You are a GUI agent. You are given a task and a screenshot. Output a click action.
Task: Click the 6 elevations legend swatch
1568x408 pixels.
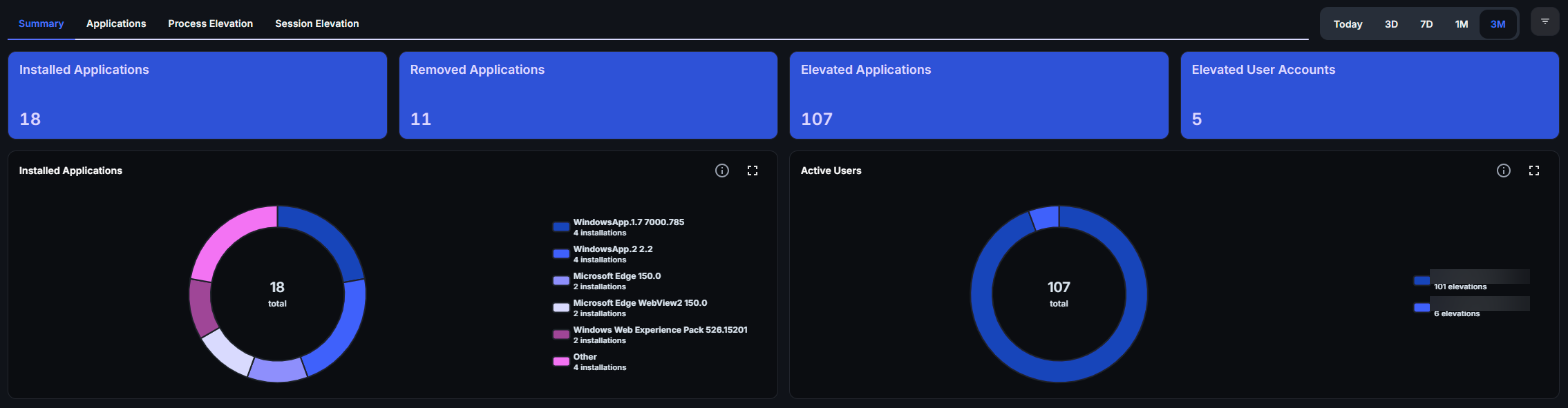point(1421,308)
